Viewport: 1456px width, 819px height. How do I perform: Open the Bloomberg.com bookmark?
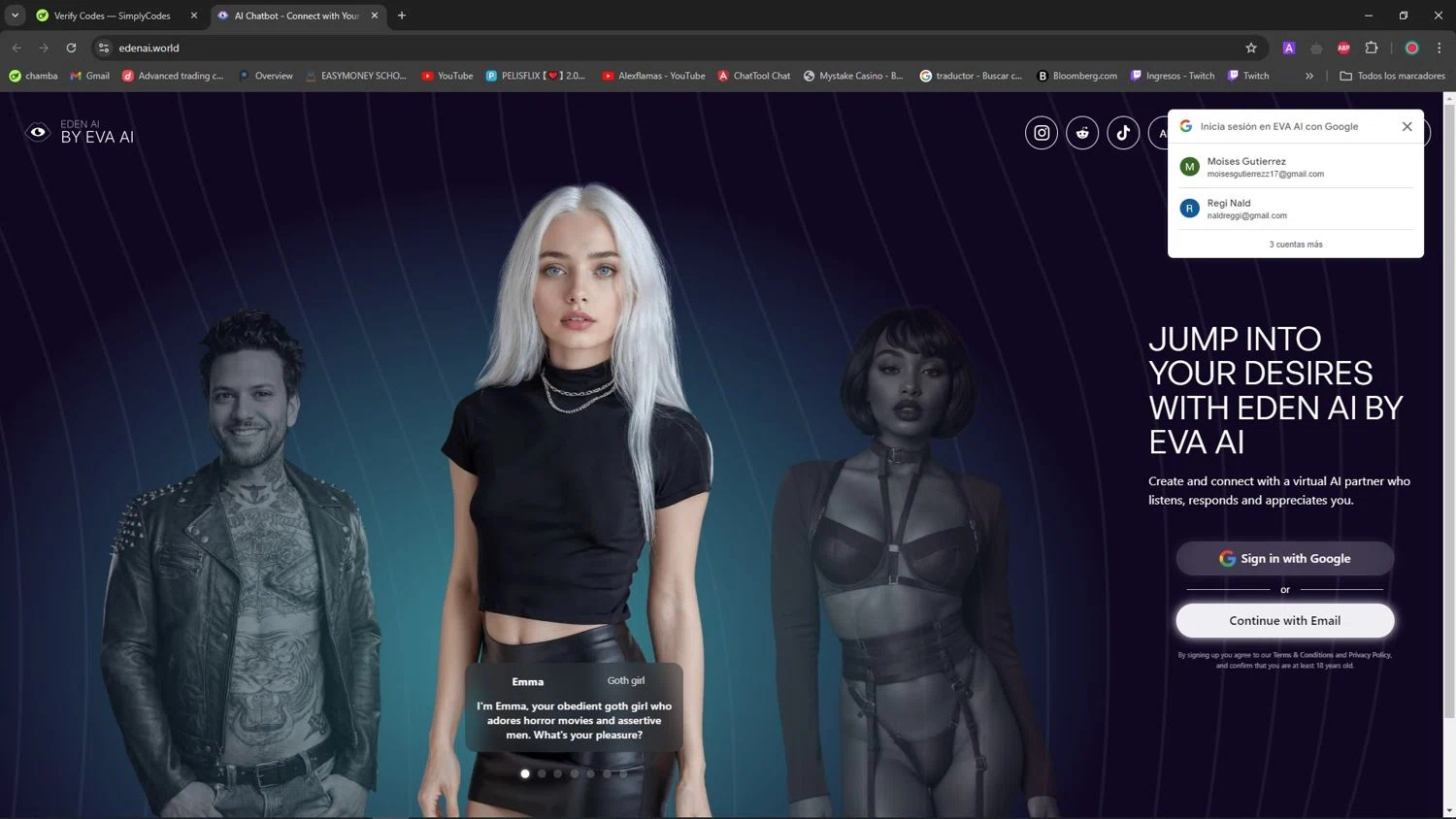click(1077, 76)
